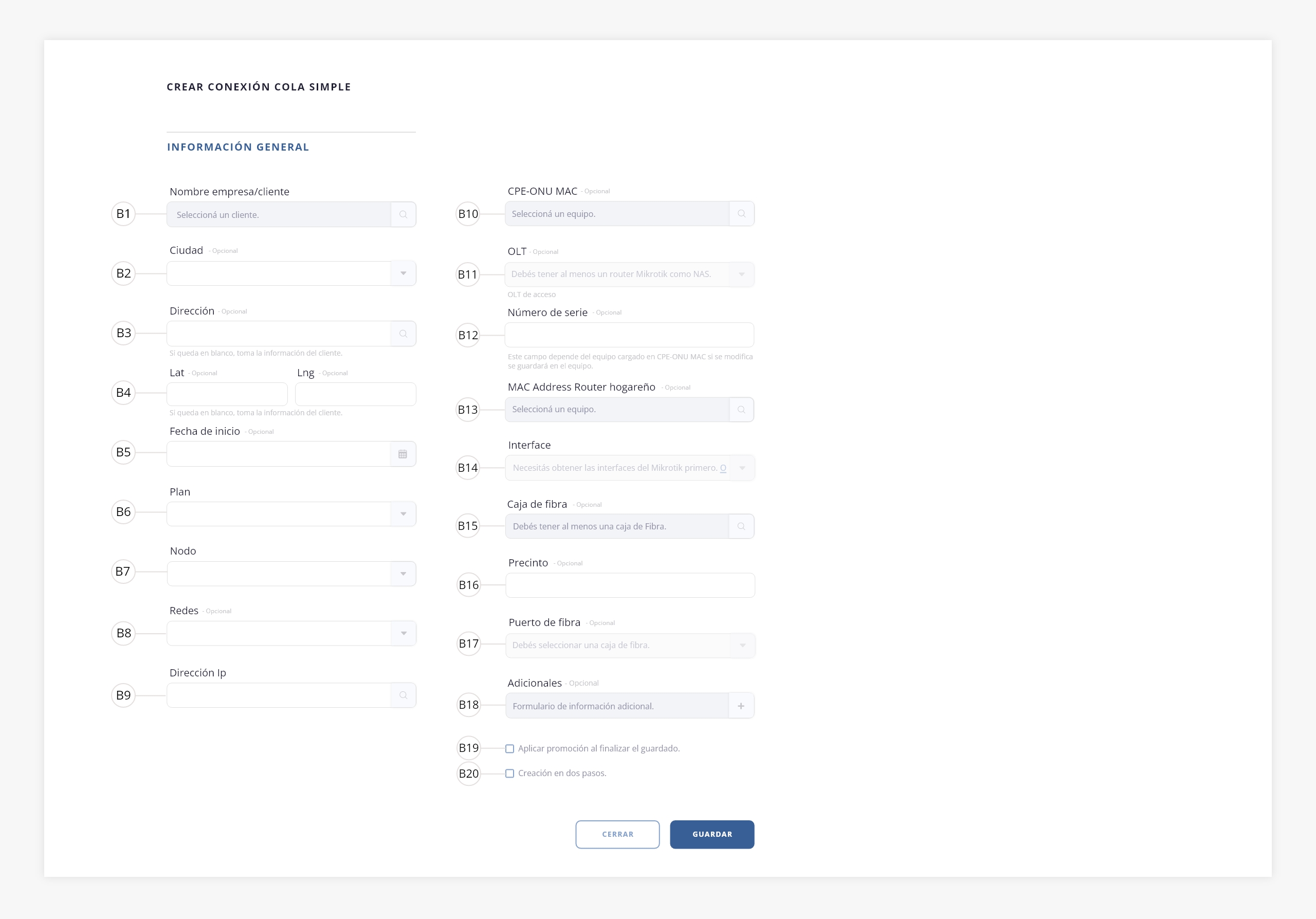The image size is (1316, 919).
Task: Click the Lat coordinate input
Action: 227,394
